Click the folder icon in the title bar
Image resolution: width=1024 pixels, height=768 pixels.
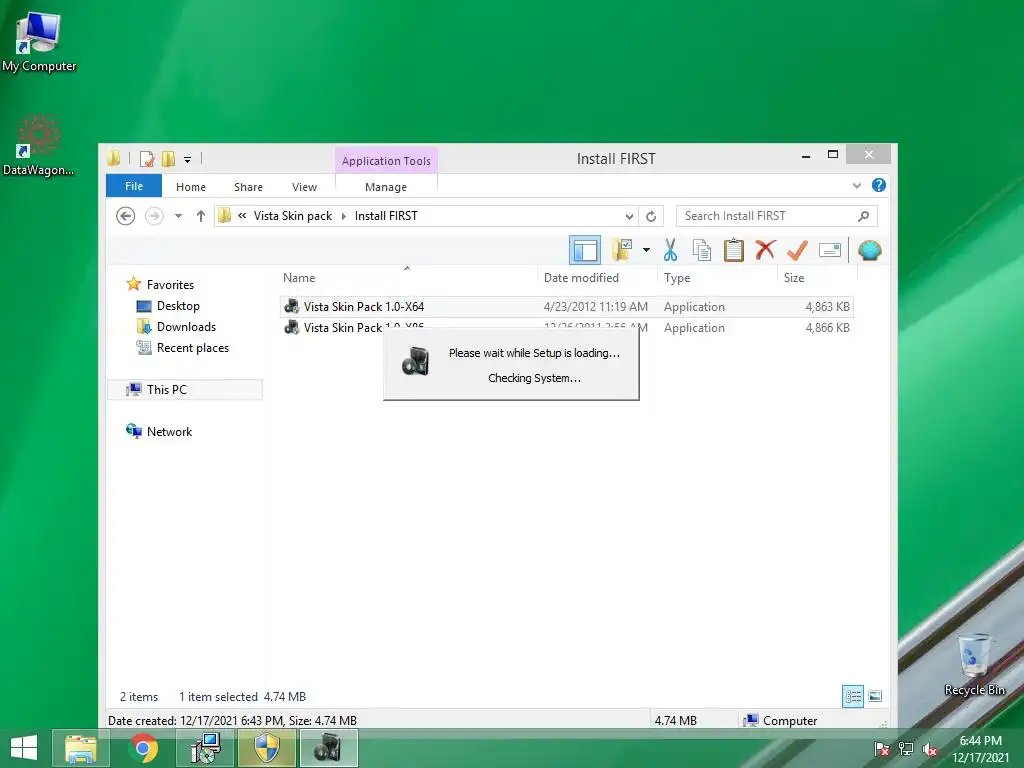point(114,158)
